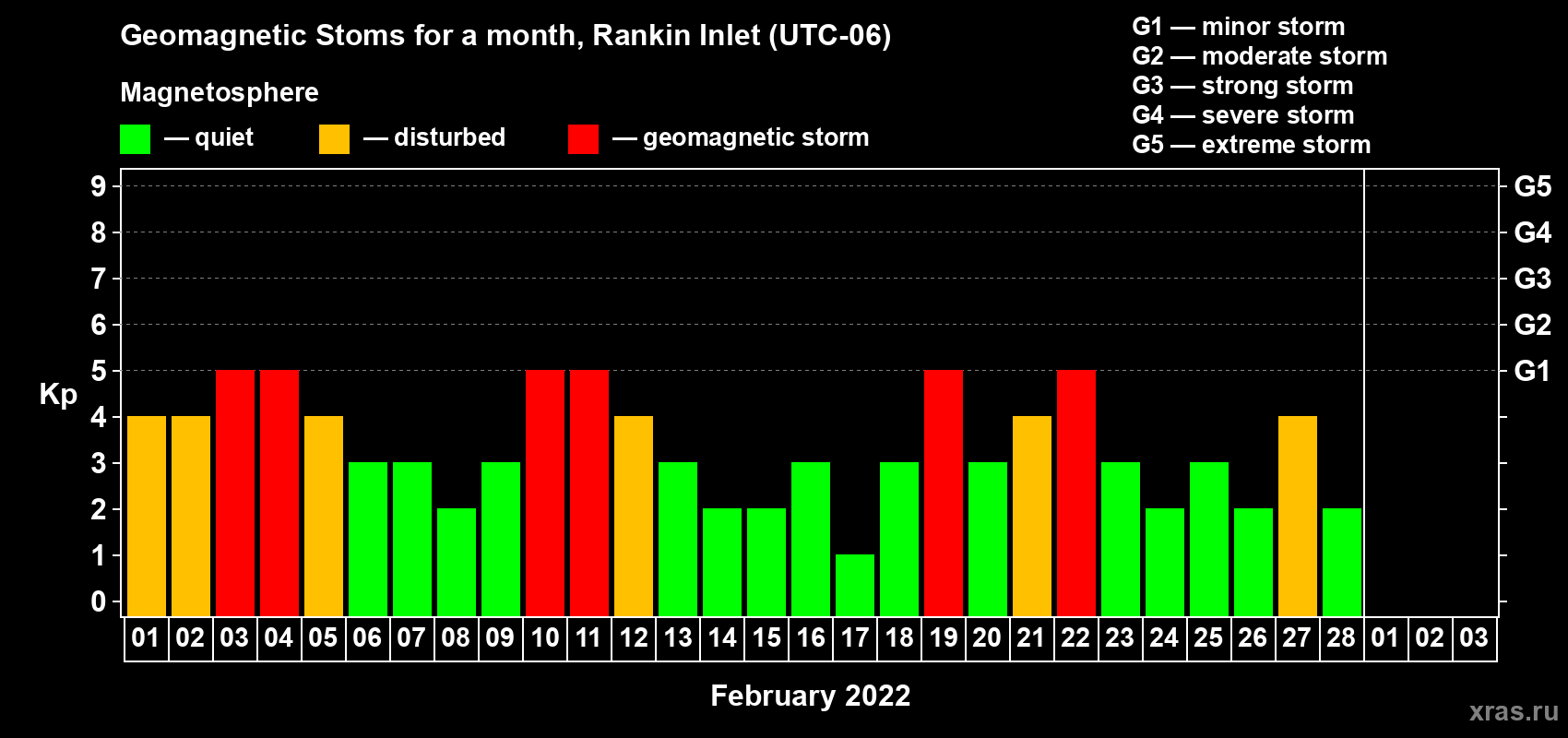This screenshot has height=738, width=1568.
Task: Click the Kp axis value '9'
Action: tap(99, 186)
